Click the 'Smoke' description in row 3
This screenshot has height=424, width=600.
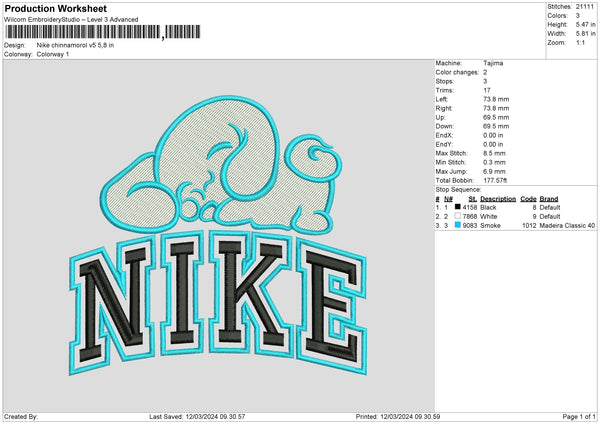click(x=490, y=226)
